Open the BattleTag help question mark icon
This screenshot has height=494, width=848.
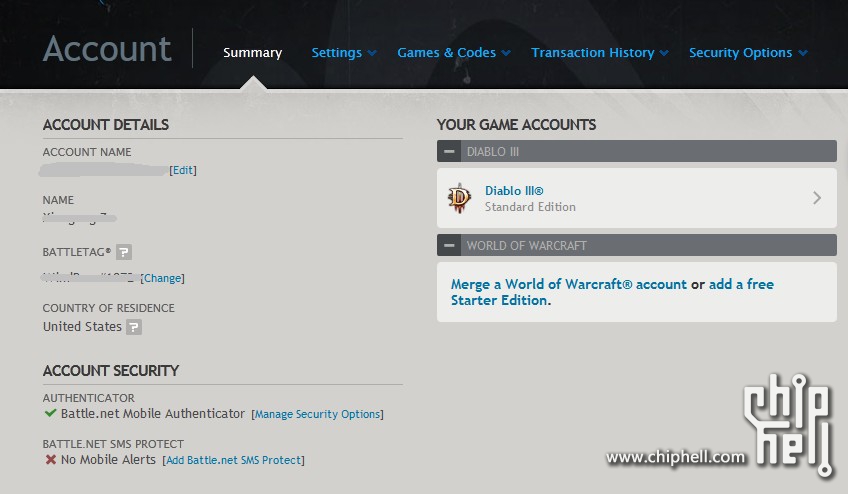point(124,252)
